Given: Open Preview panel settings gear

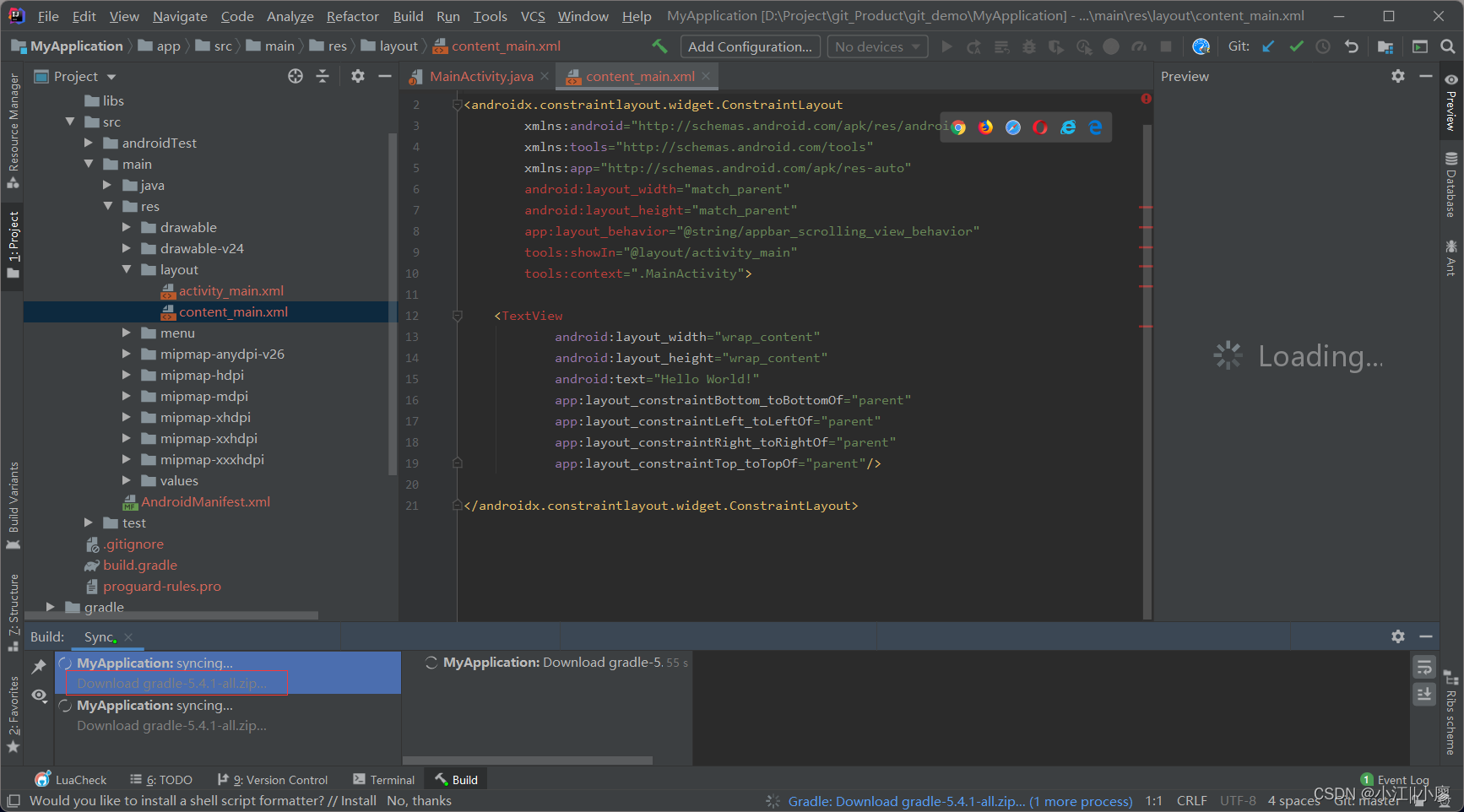Looking at the screenshot, I should (x=1398, y=76).
